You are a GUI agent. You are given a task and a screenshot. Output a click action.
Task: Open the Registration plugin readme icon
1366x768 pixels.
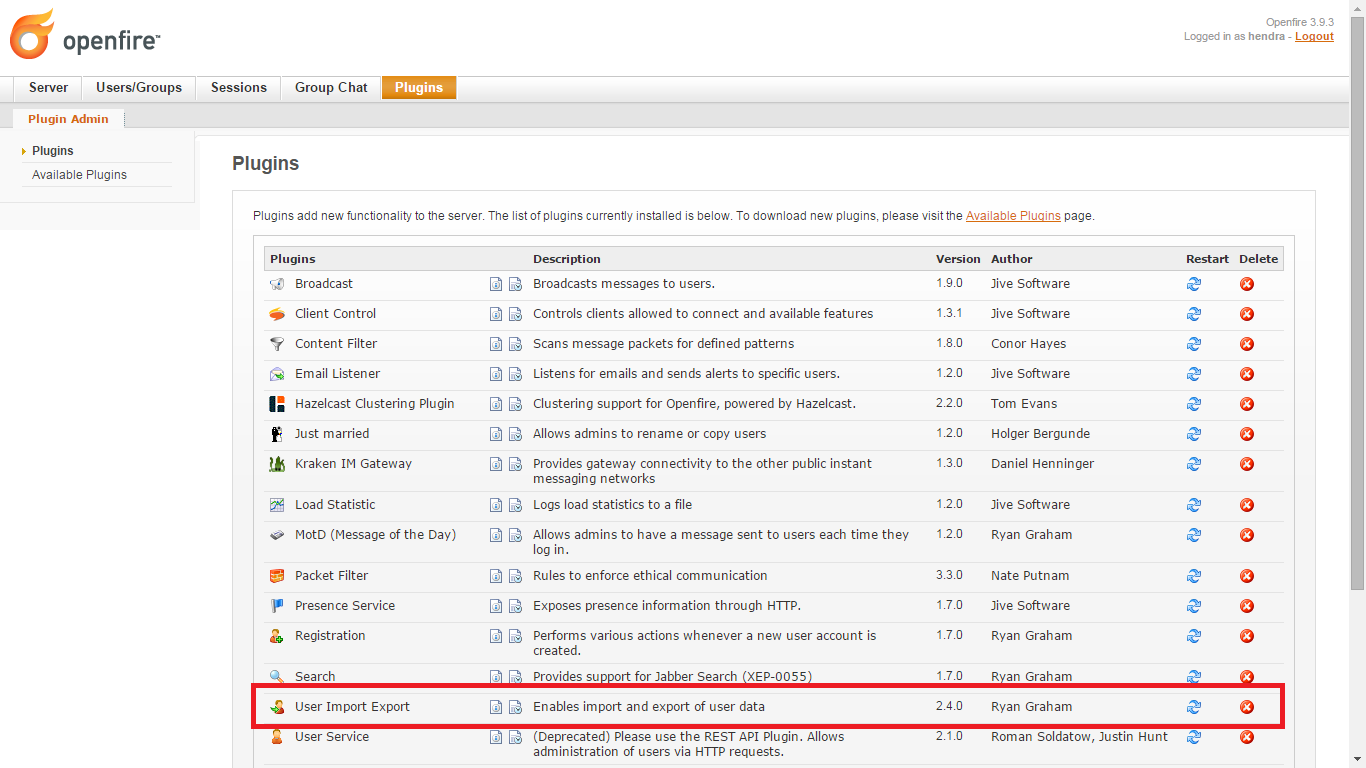[x=496, y=636]
